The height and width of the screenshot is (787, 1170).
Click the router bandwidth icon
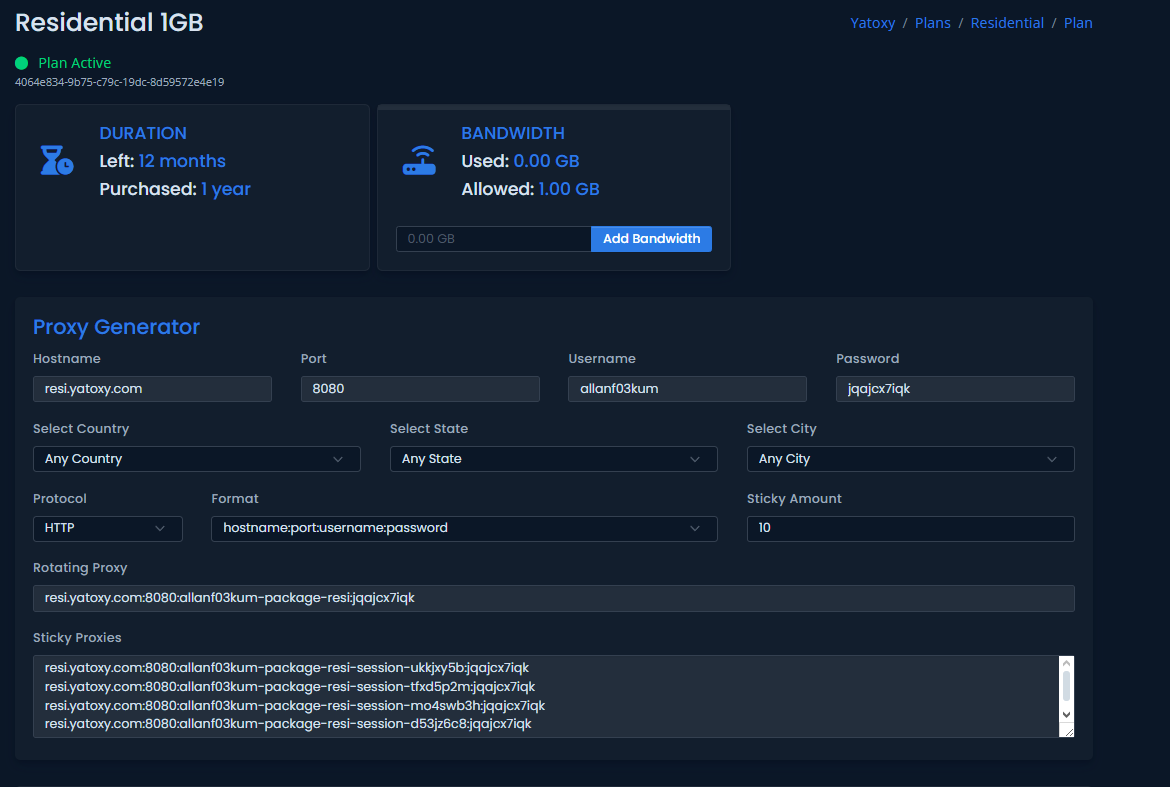pyautogui.click(x=419, y=160)
